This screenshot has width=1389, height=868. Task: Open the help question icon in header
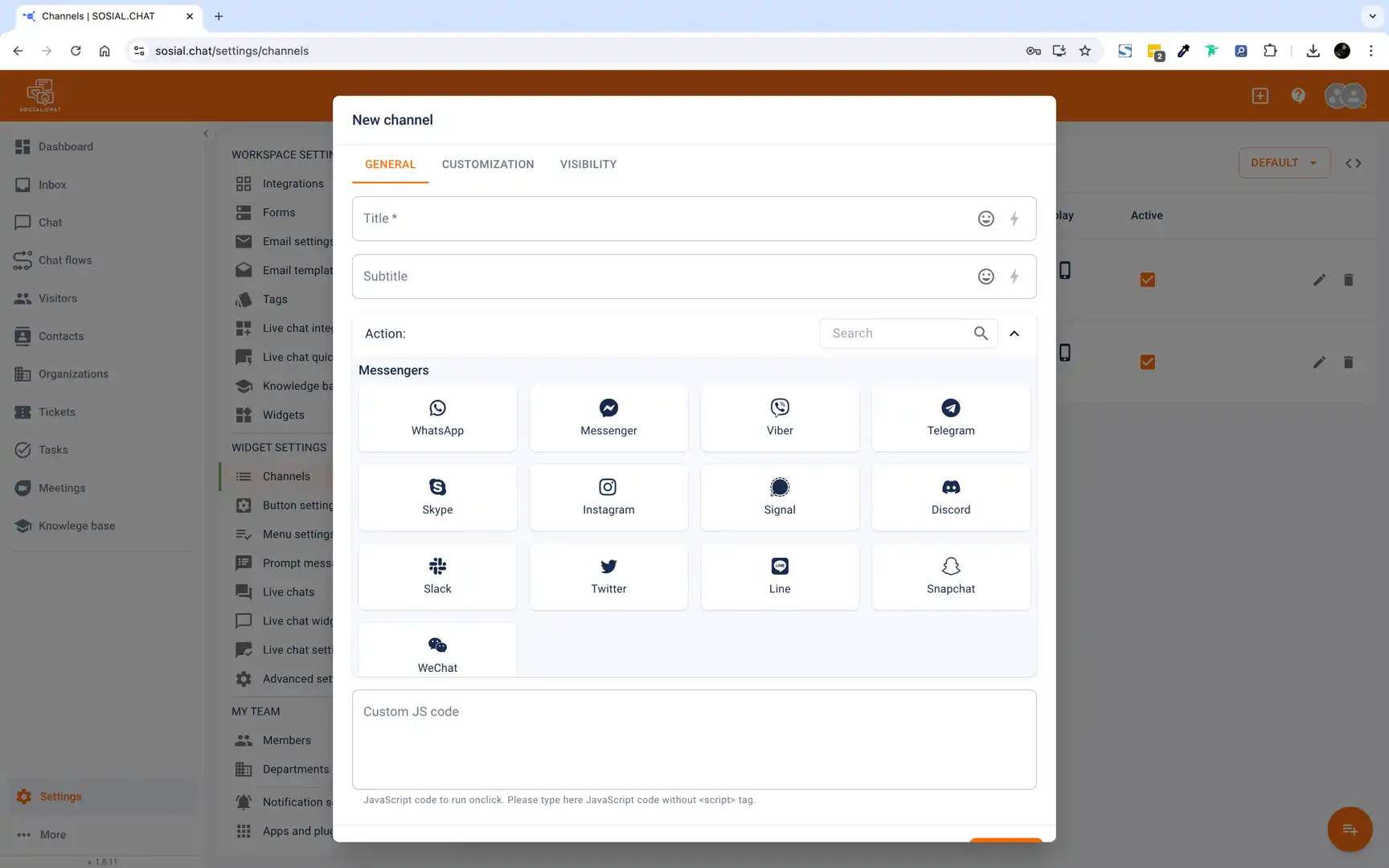click(1298, 96)
